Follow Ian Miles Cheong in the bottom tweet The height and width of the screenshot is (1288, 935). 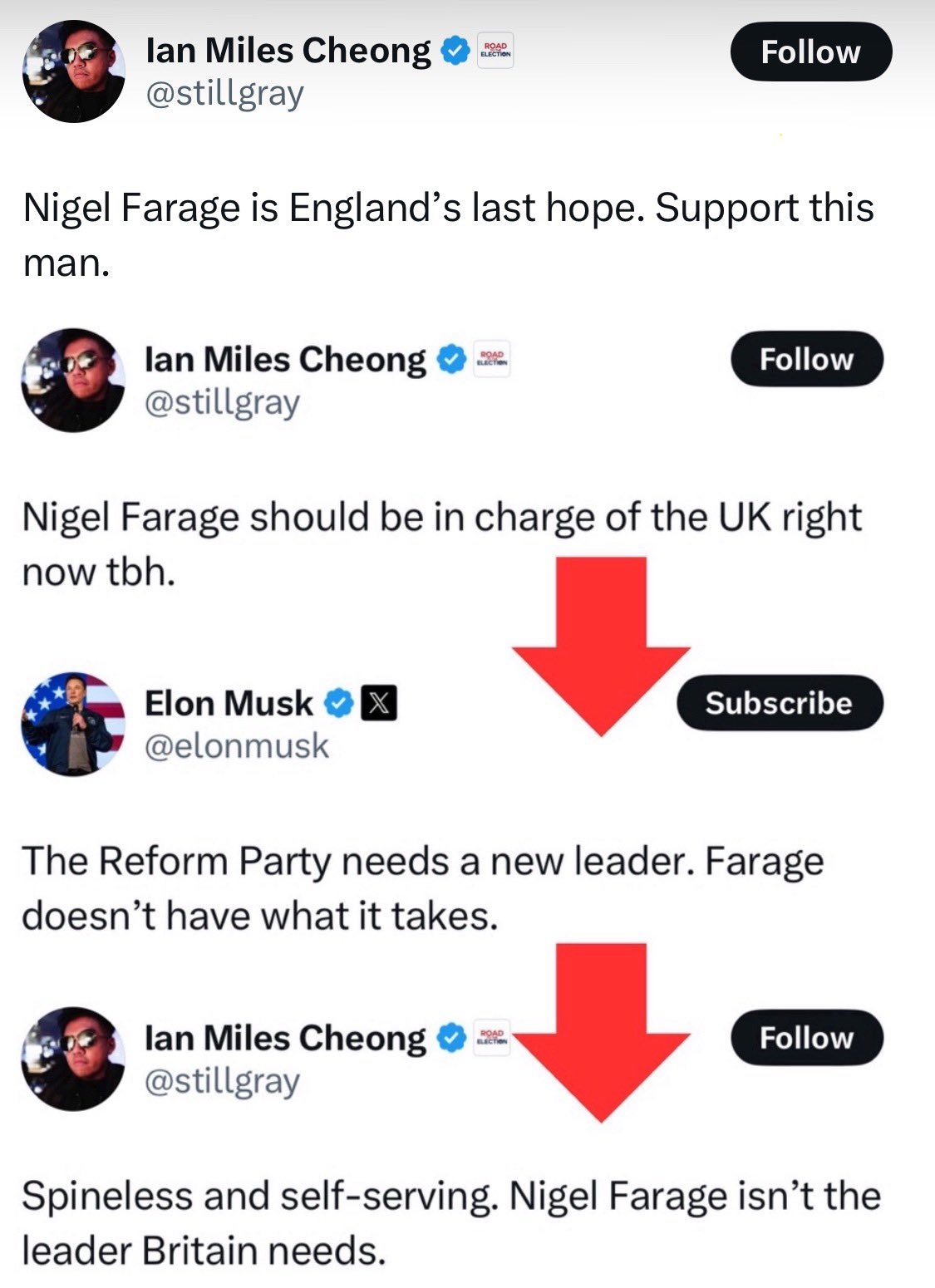(807, 1038)
